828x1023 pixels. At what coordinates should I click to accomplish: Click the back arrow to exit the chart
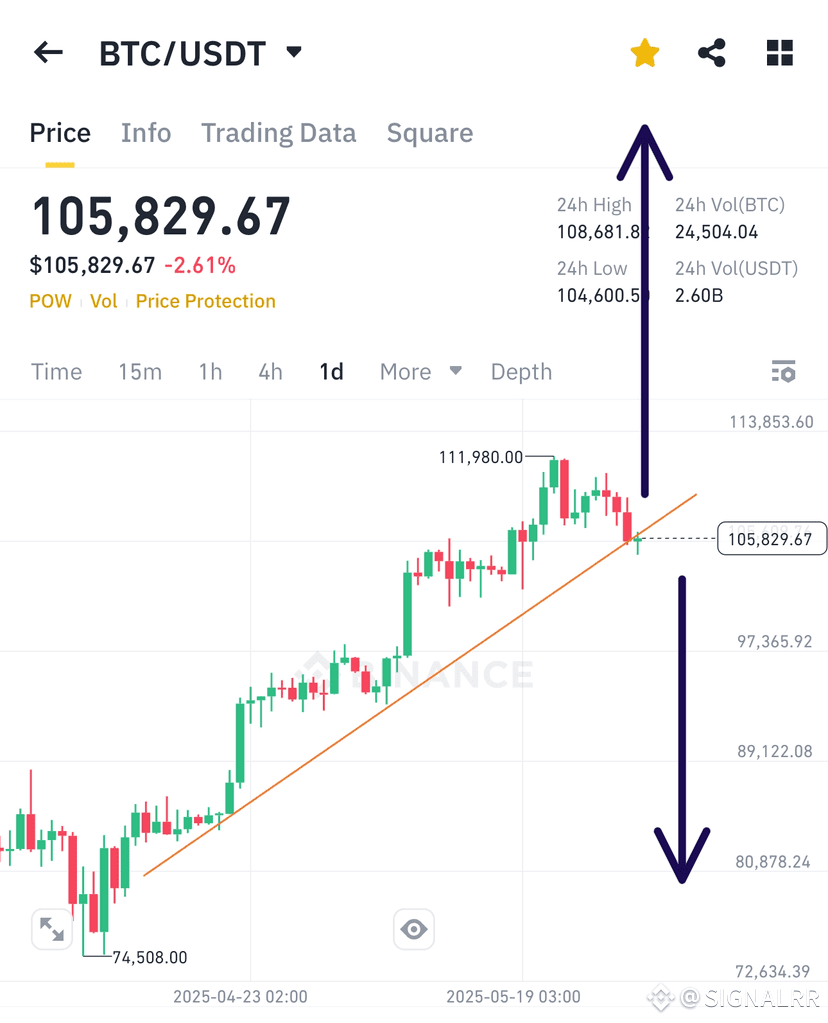pos(47,52)
